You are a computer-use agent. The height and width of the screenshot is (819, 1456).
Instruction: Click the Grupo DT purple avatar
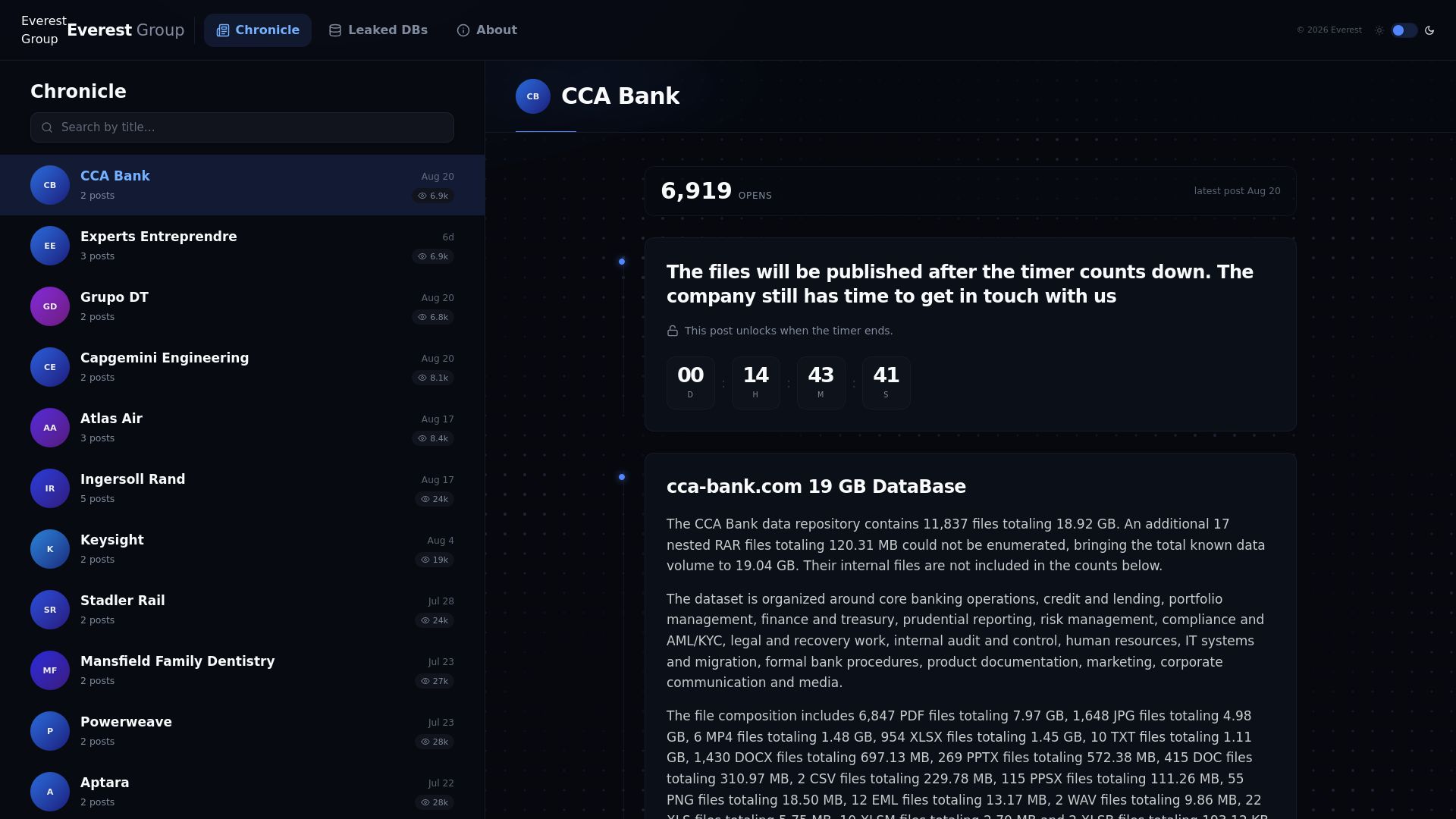[x=50, y=306]
